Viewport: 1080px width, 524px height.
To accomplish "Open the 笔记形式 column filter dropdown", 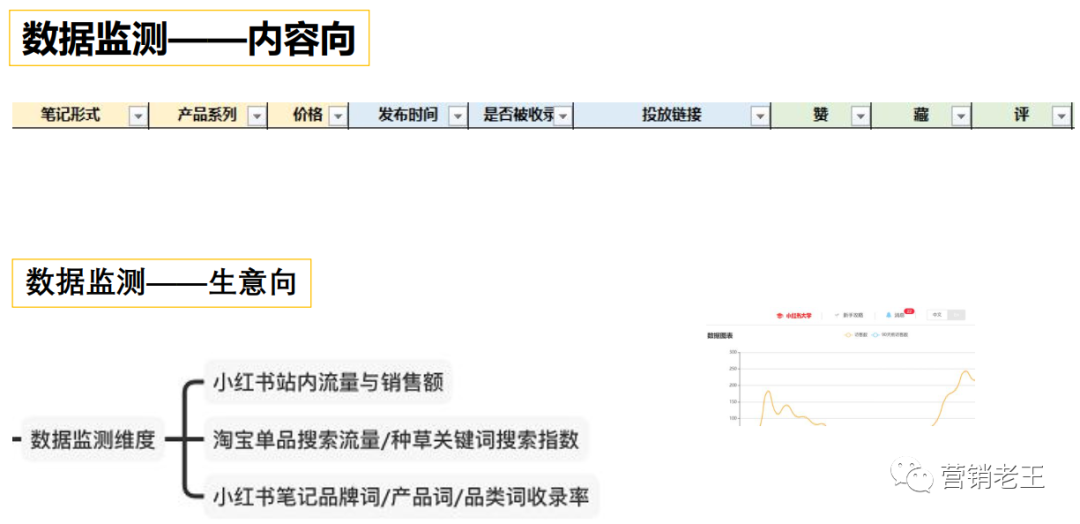I will (138, 116).
